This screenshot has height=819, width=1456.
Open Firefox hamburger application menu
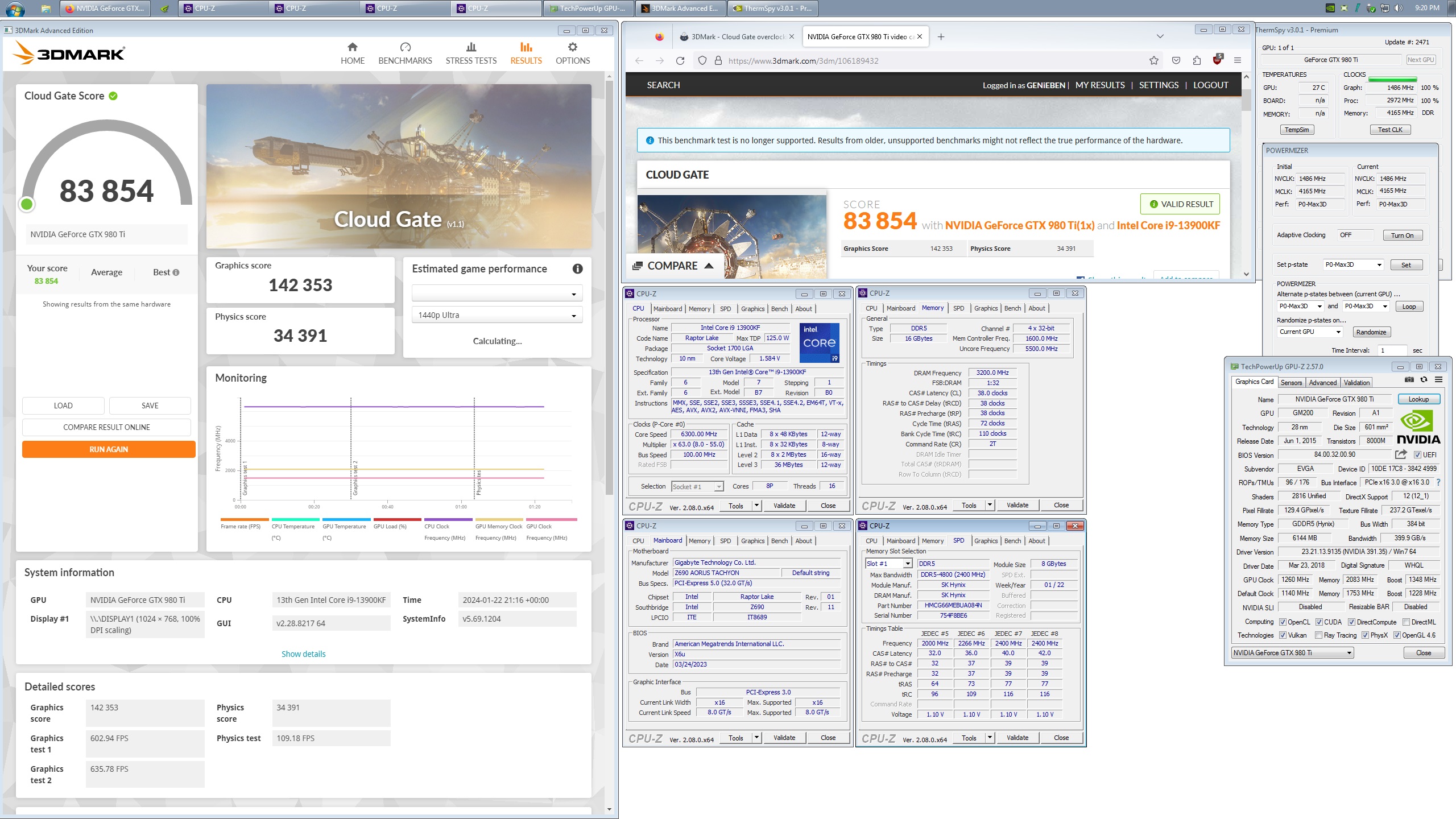tap(1237, 60)
